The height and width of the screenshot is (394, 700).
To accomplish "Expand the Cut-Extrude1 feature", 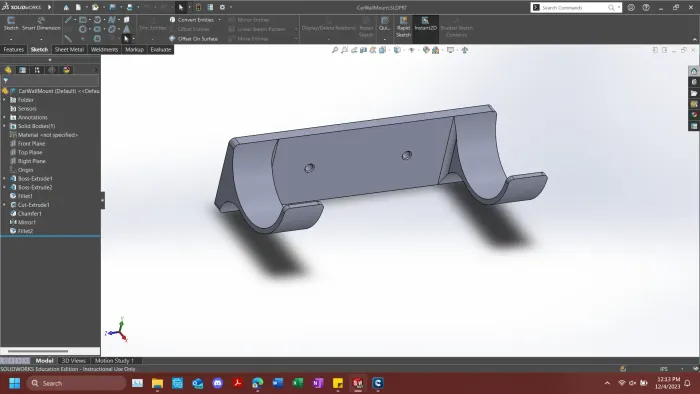I will pos(4,205).
